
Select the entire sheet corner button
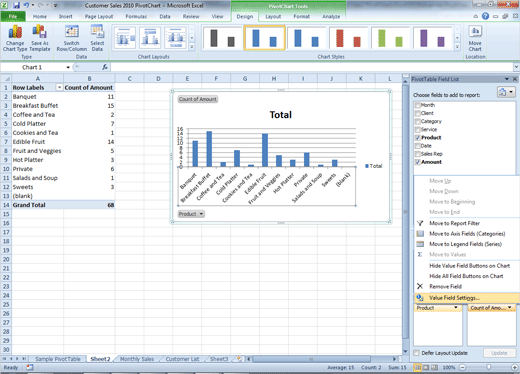pos(6,79)
